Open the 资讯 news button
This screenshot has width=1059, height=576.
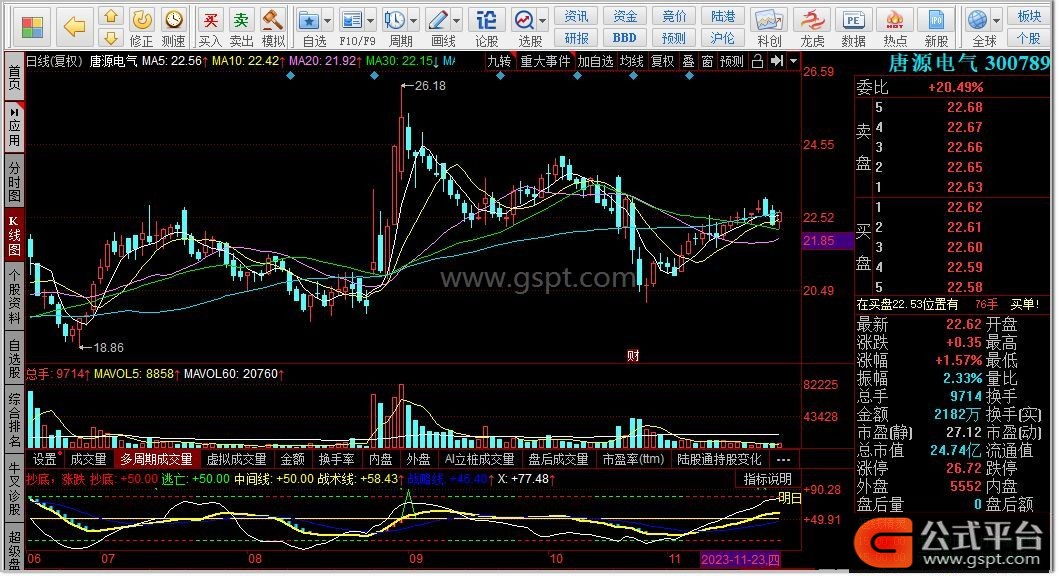pyautogui.click(x=576, y=16)
